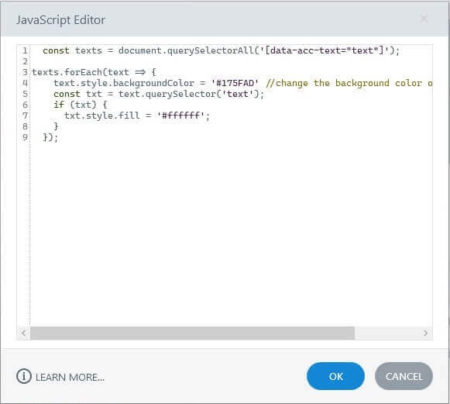
Task: Click the info icon beside Learn More
Action: tap(24, 376)
